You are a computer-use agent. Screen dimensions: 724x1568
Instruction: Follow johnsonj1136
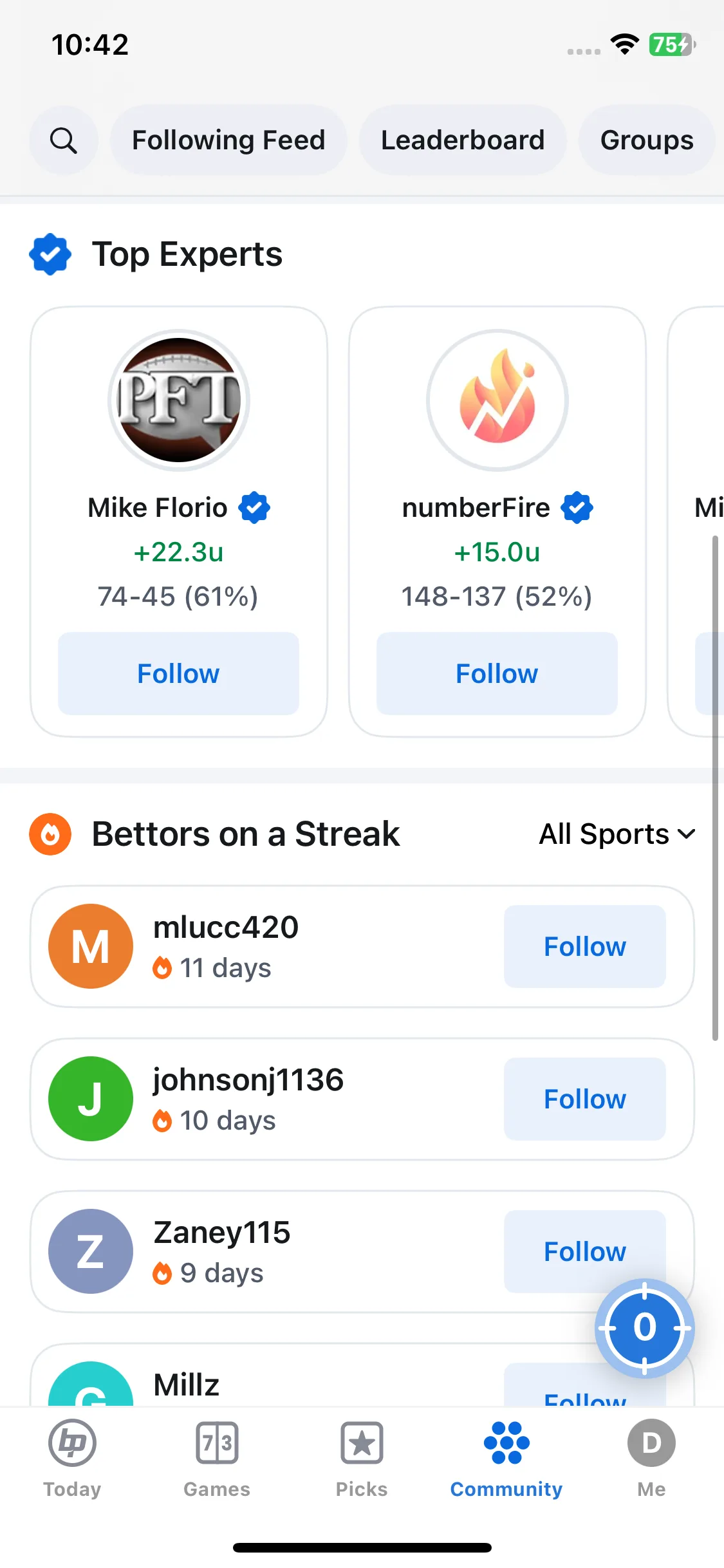(585, 1099)
